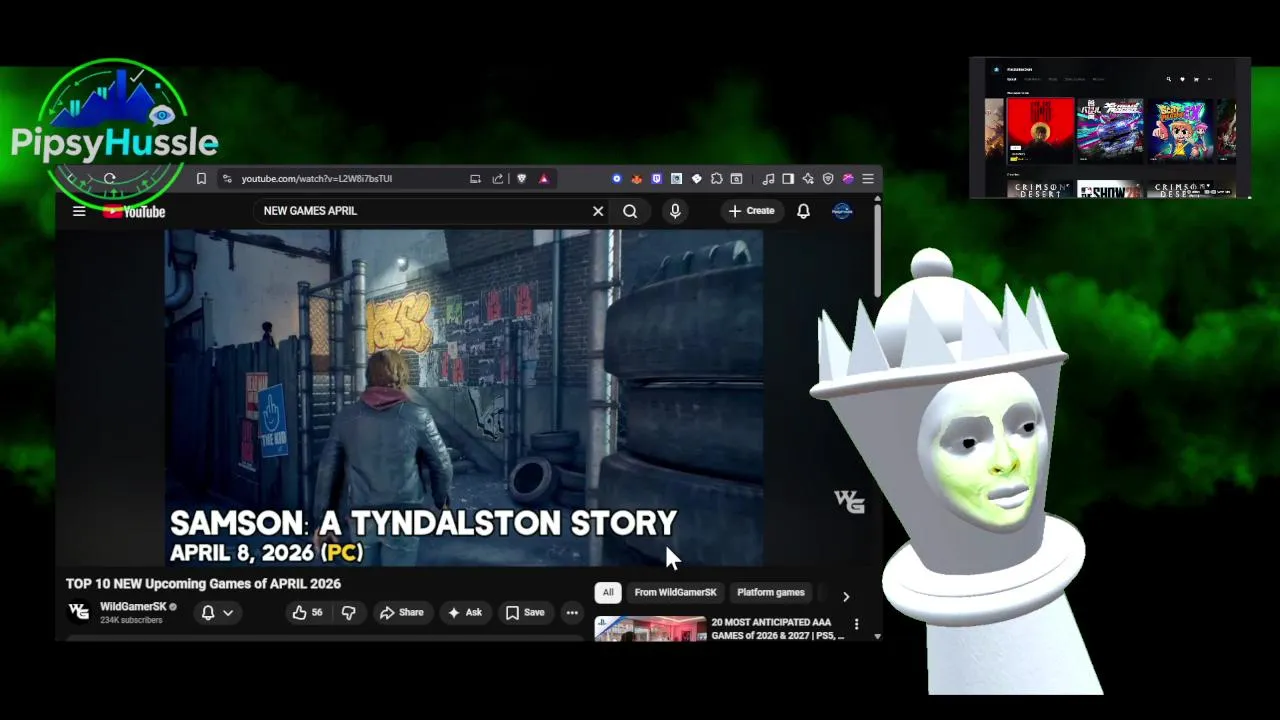Open the WildGamerSK channel name link
Screen dimensions: 1280x720
133,607
